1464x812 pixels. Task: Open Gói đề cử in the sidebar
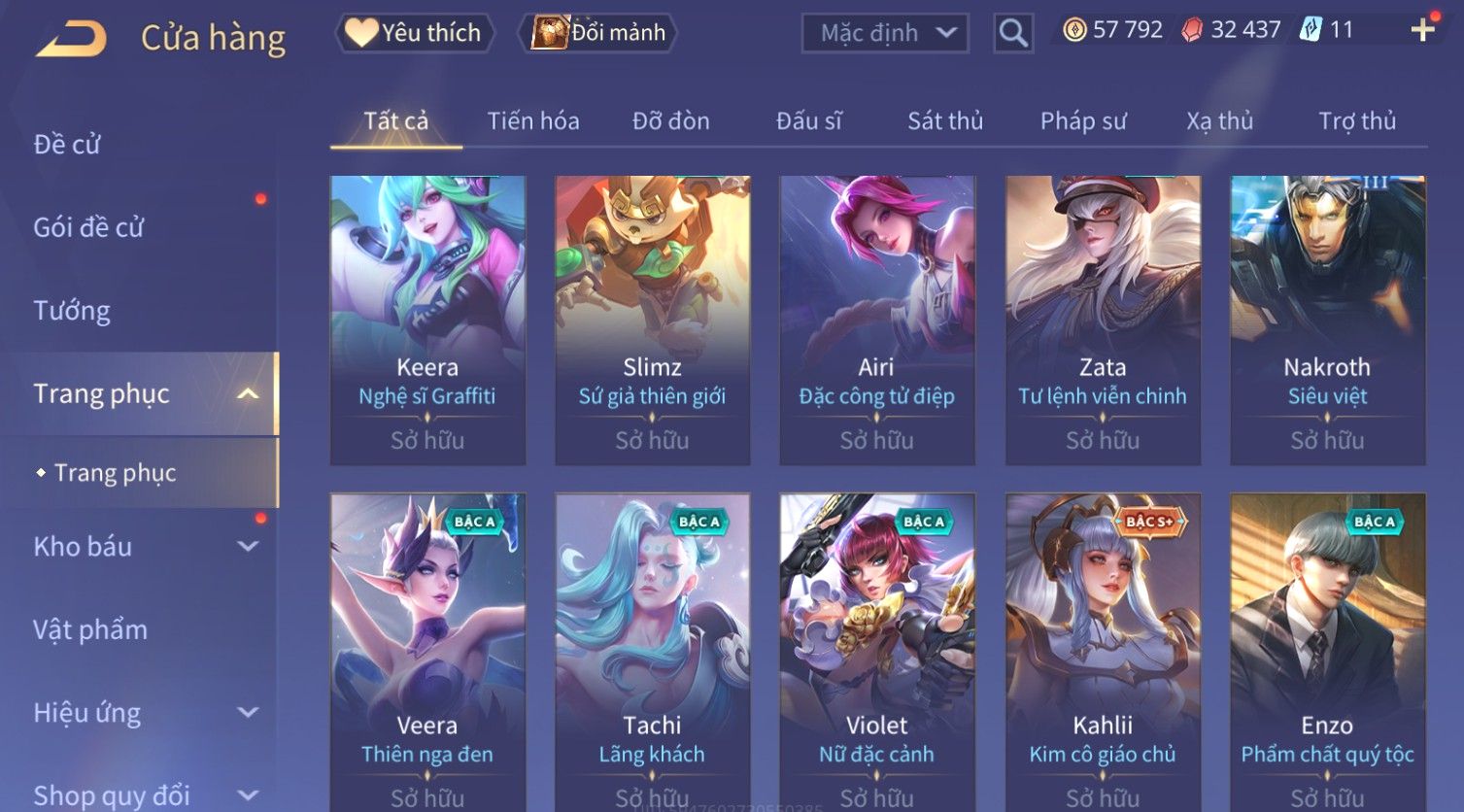pos(88,227)
